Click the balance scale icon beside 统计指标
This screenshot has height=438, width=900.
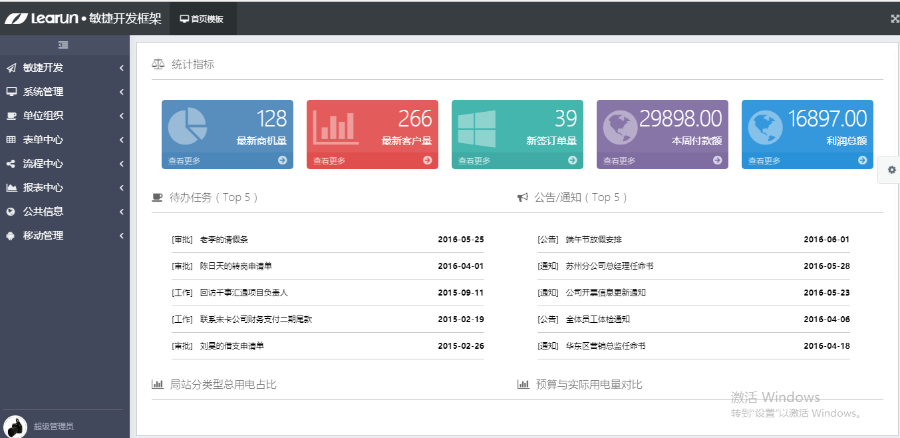pyautogui.click(x=157, y=64)
